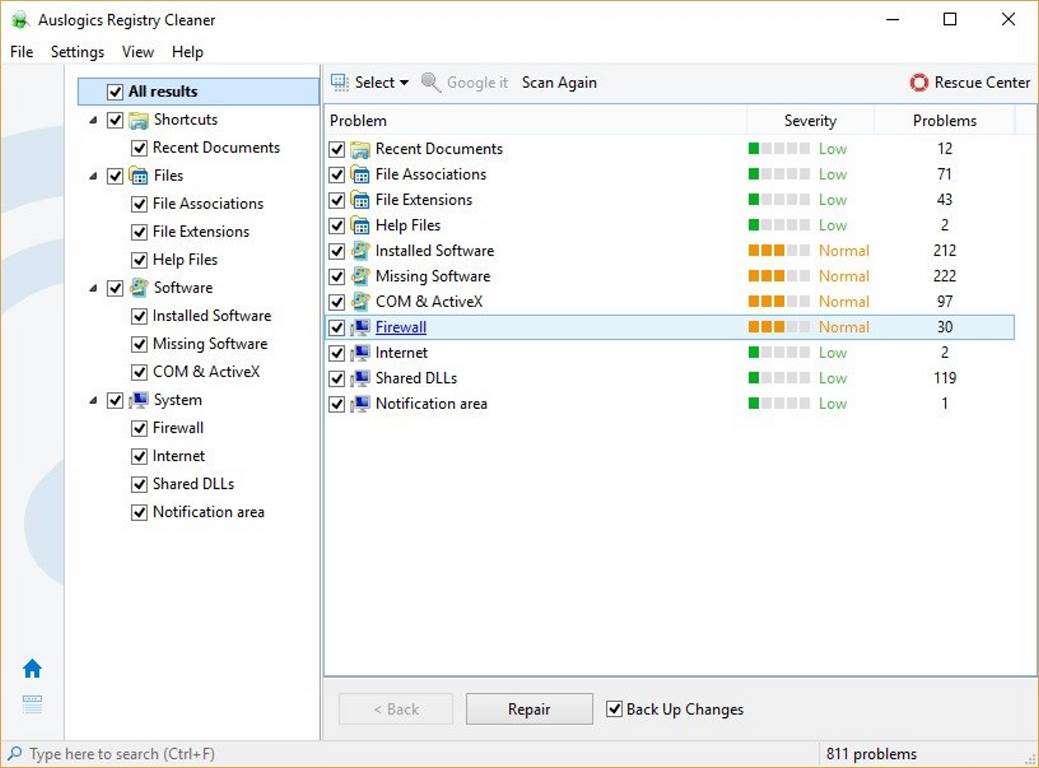
Task: Click the Software category icon in tree
Action: (x=139, y=288)
